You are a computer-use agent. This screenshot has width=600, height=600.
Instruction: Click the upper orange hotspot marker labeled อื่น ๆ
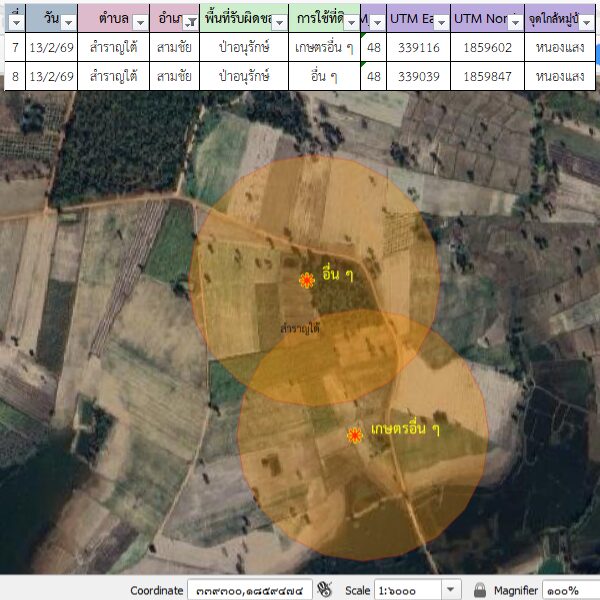(306, 281)
